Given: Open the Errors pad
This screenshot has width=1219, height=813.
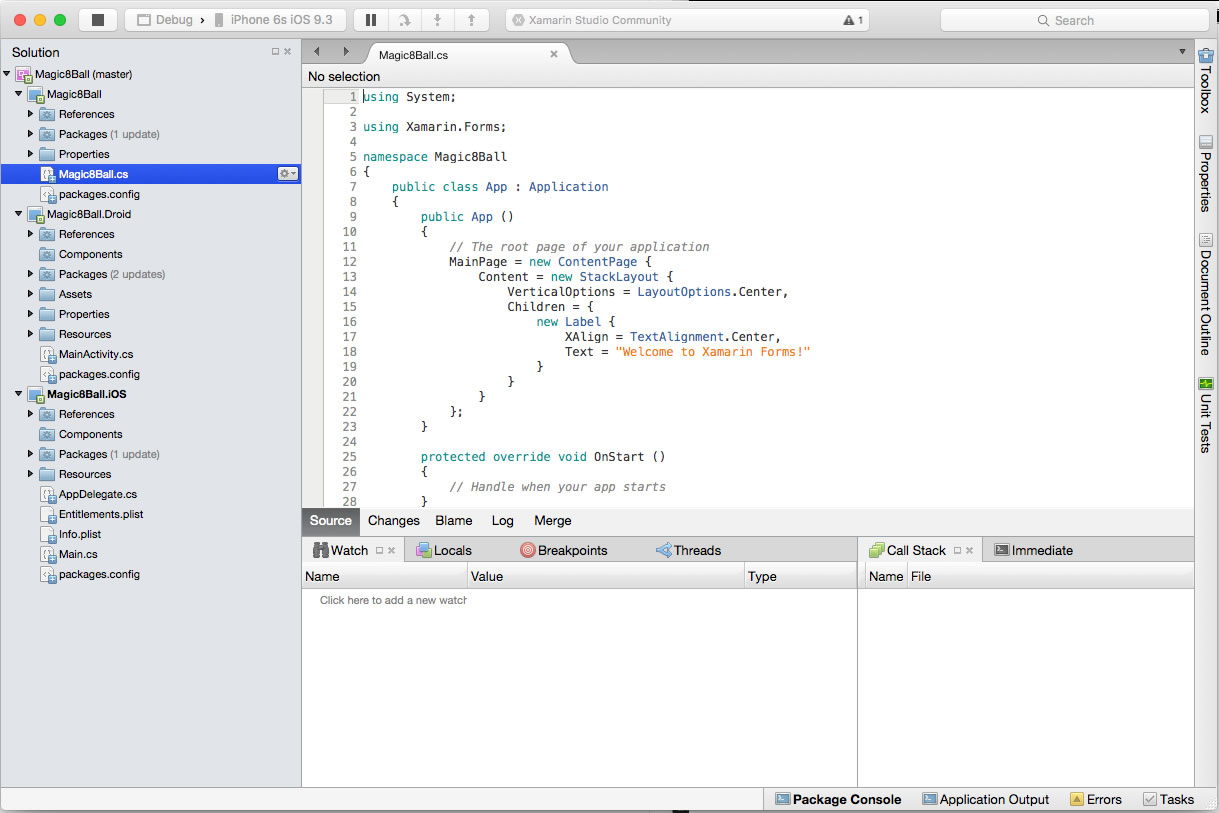Looking at the screenshot, I should pos(1096,799).
